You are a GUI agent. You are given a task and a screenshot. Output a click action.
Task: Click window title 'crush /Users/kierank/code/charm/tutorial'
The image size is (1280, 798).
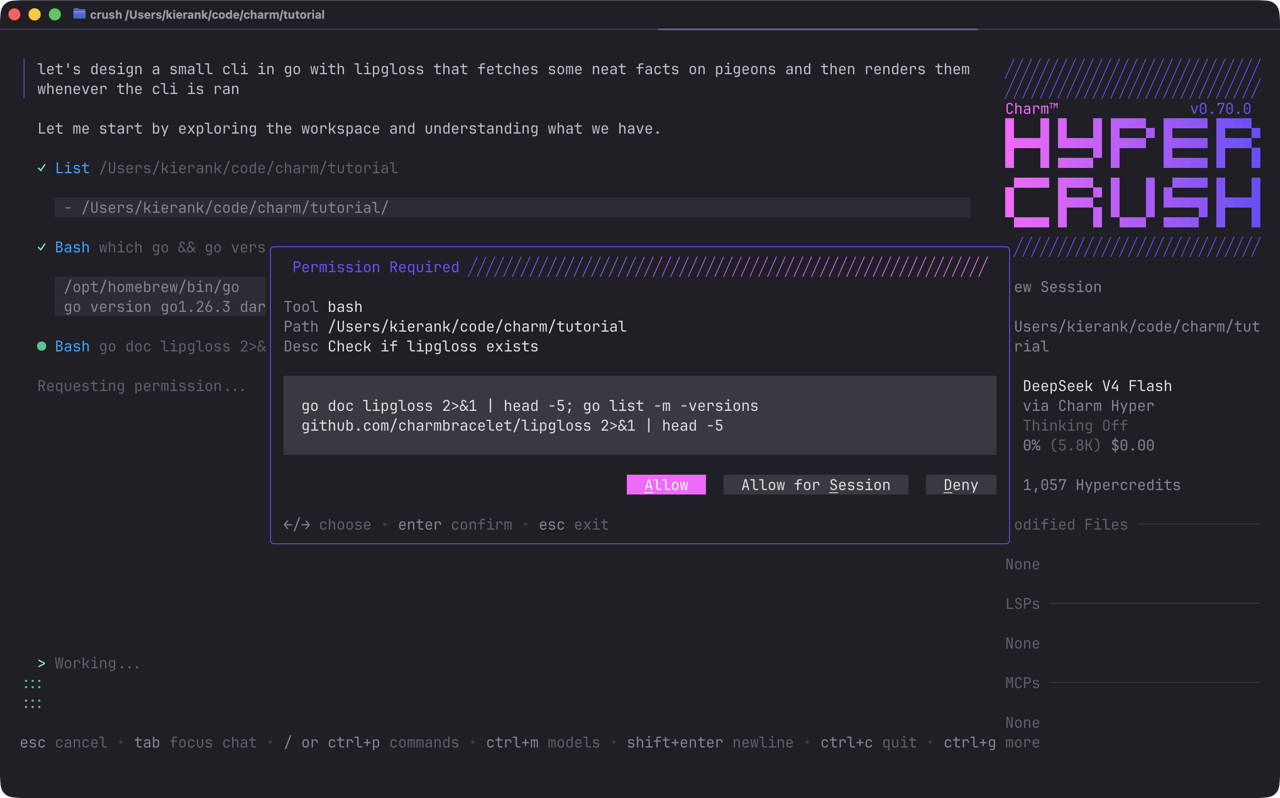207,14
